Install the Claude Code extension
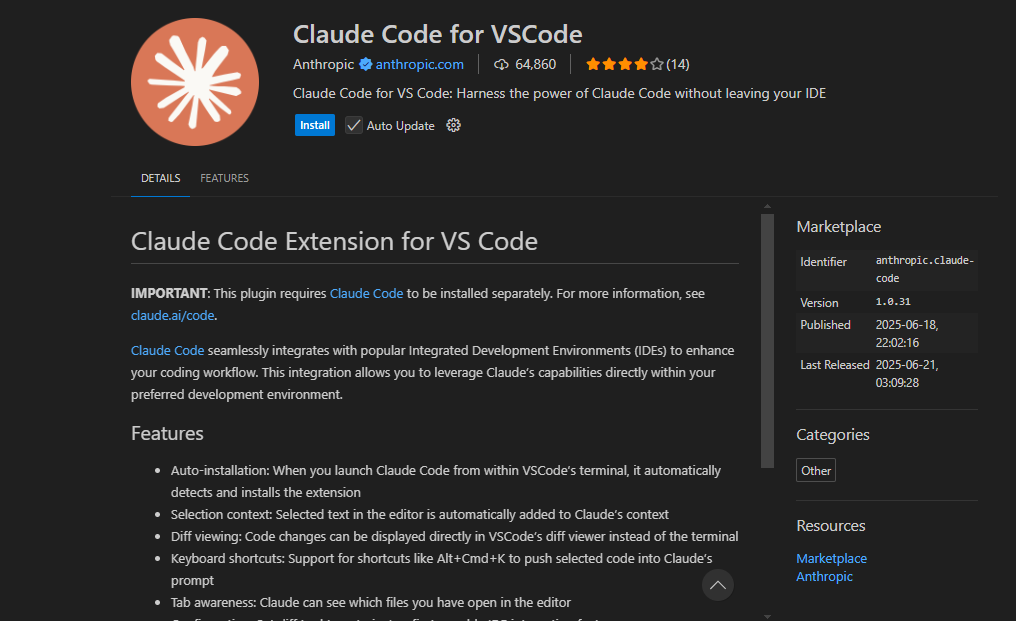Screen dimensions: 1016x621 (315, 125)
